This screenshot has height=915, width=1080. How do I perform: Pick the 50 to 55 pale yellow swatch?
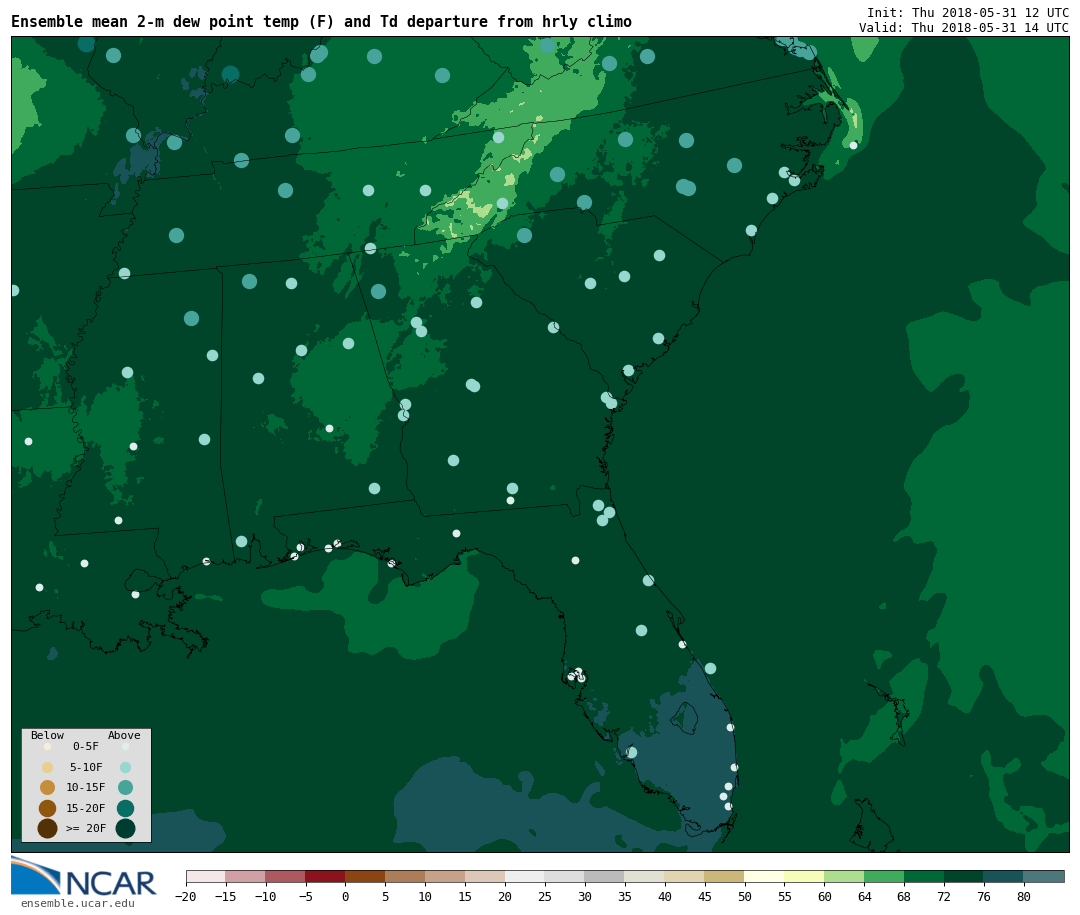(765, 876)
